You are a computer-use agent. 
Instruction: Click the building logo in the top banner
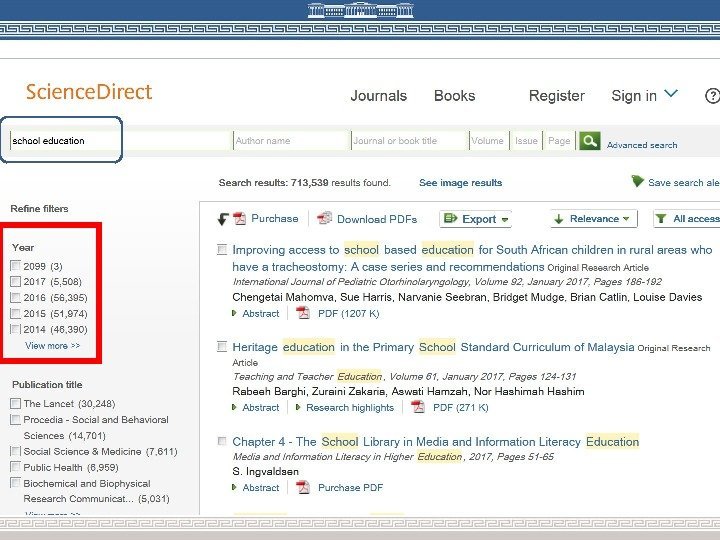360,10
